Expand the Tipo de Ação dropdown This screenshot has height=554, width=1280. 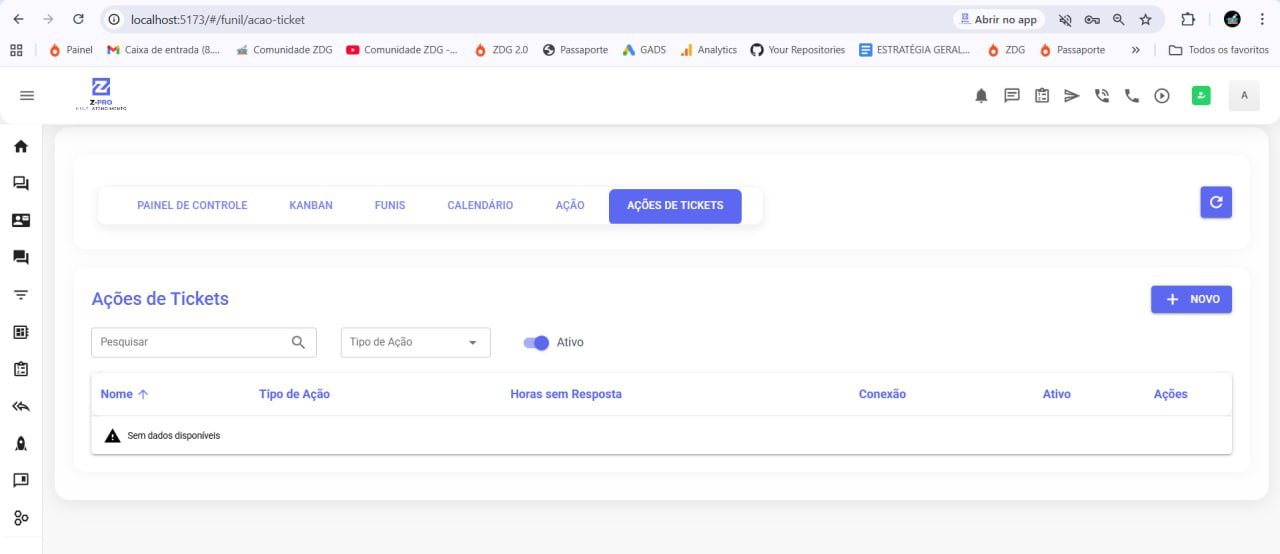(415, 343)
